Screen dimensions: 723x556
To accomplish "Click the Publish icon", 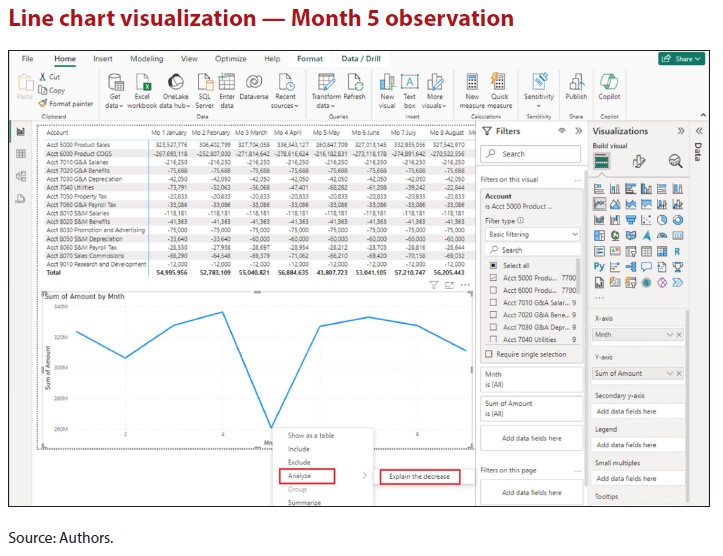I will pos(576,84).
